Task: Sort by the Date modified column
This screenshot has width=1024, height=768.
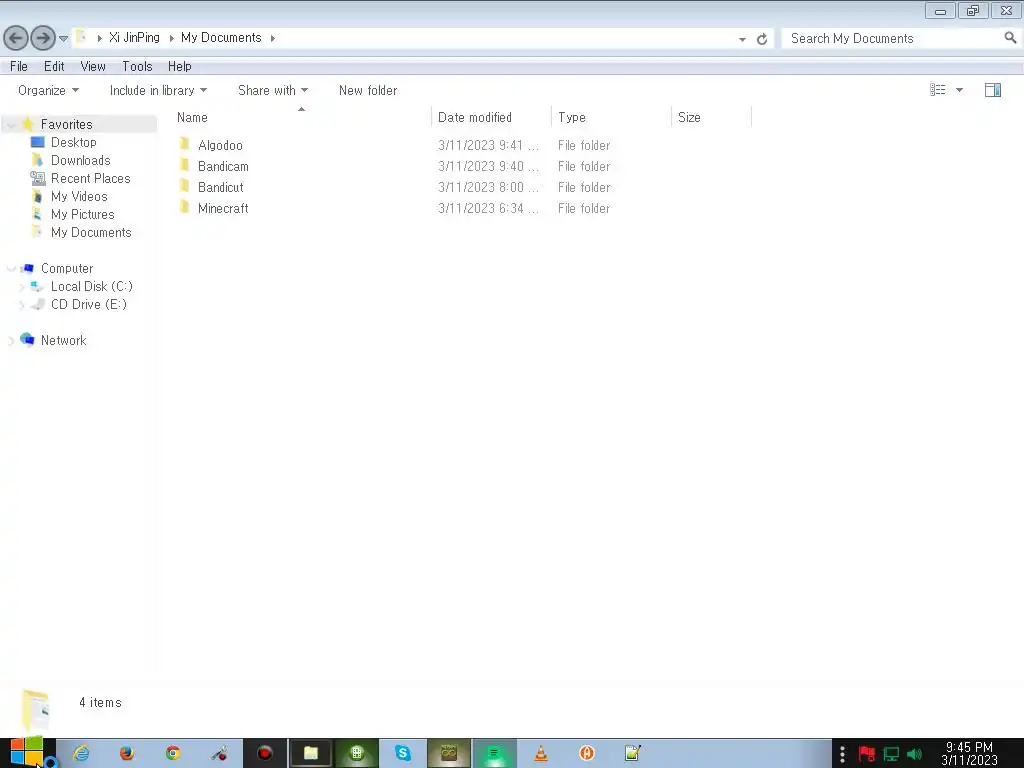Action: click(x=491, y=118)
